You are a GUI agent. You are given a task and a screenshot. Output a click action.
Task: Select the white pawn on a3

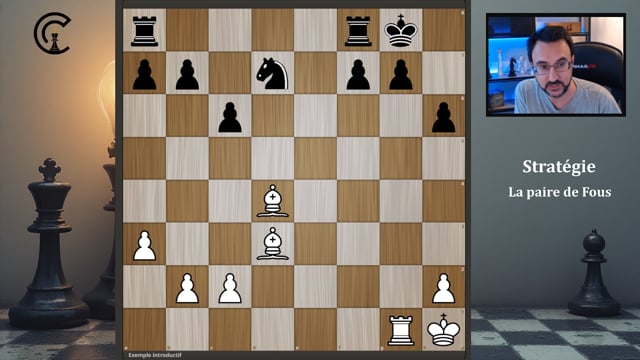pos(144,245)
